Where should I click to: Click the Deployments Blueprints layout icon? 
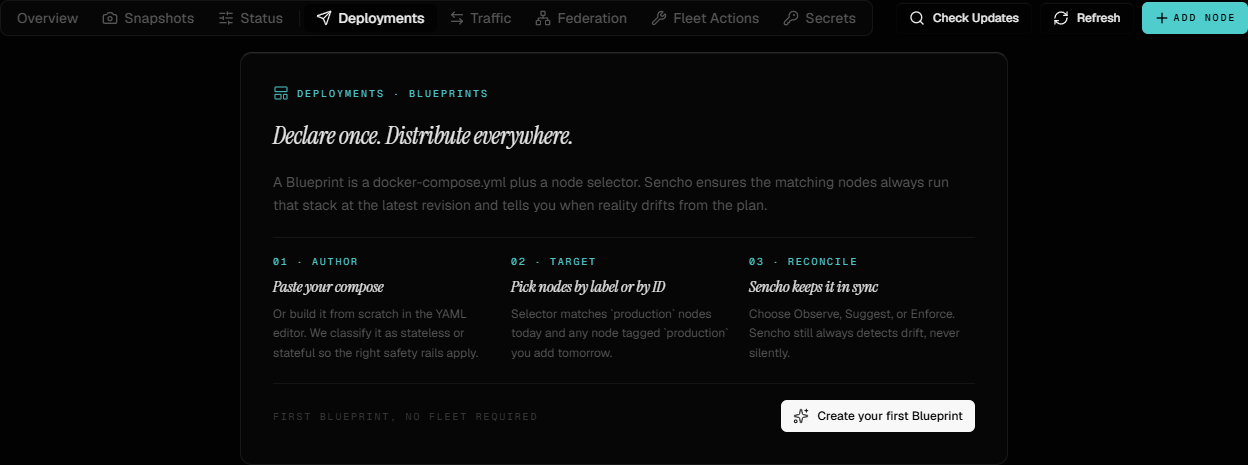pyautogui.click(x=281, y=93)
